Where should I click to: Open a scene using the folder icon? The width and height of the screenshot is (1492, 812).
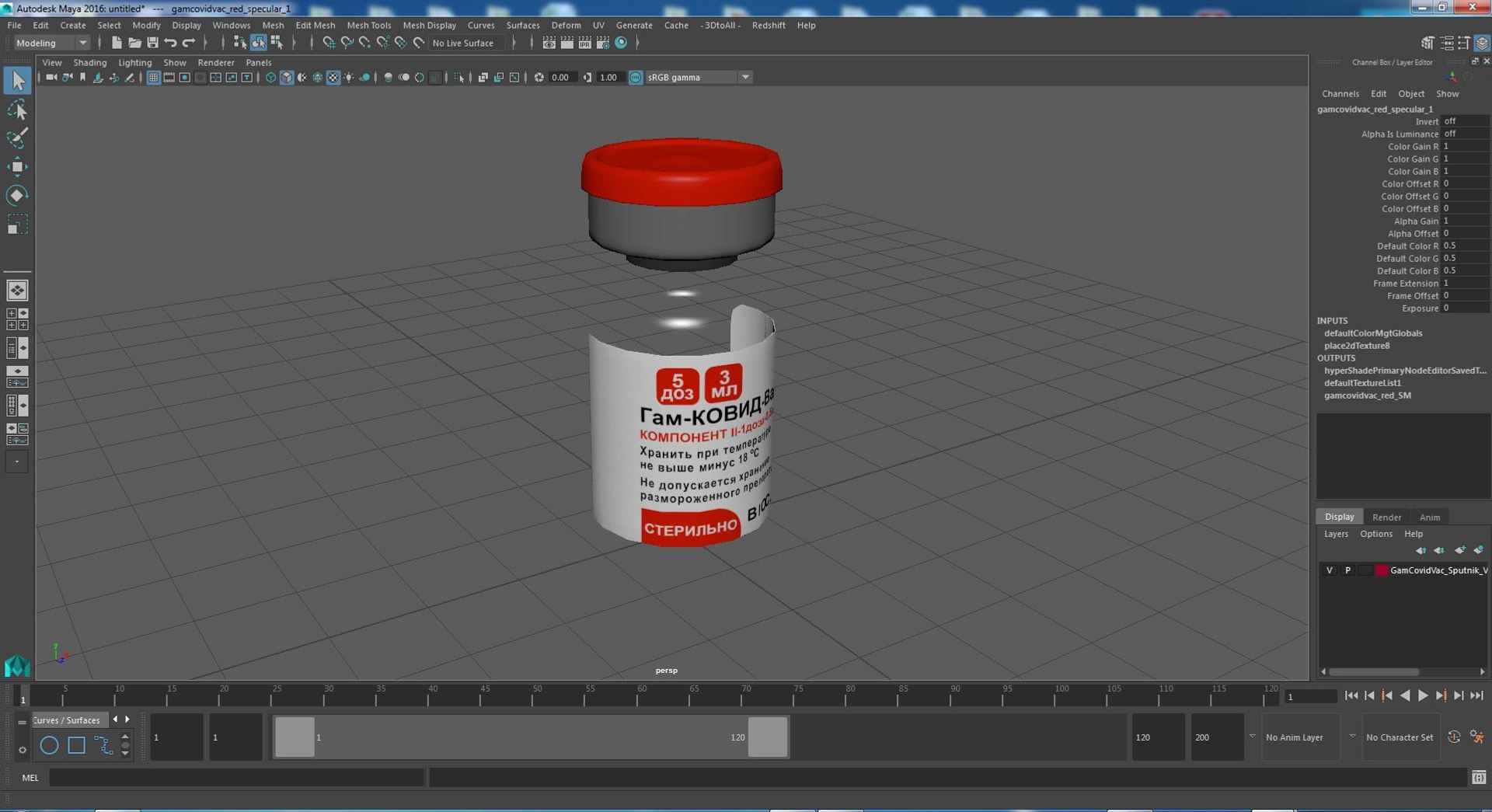[x=134, y=43]
